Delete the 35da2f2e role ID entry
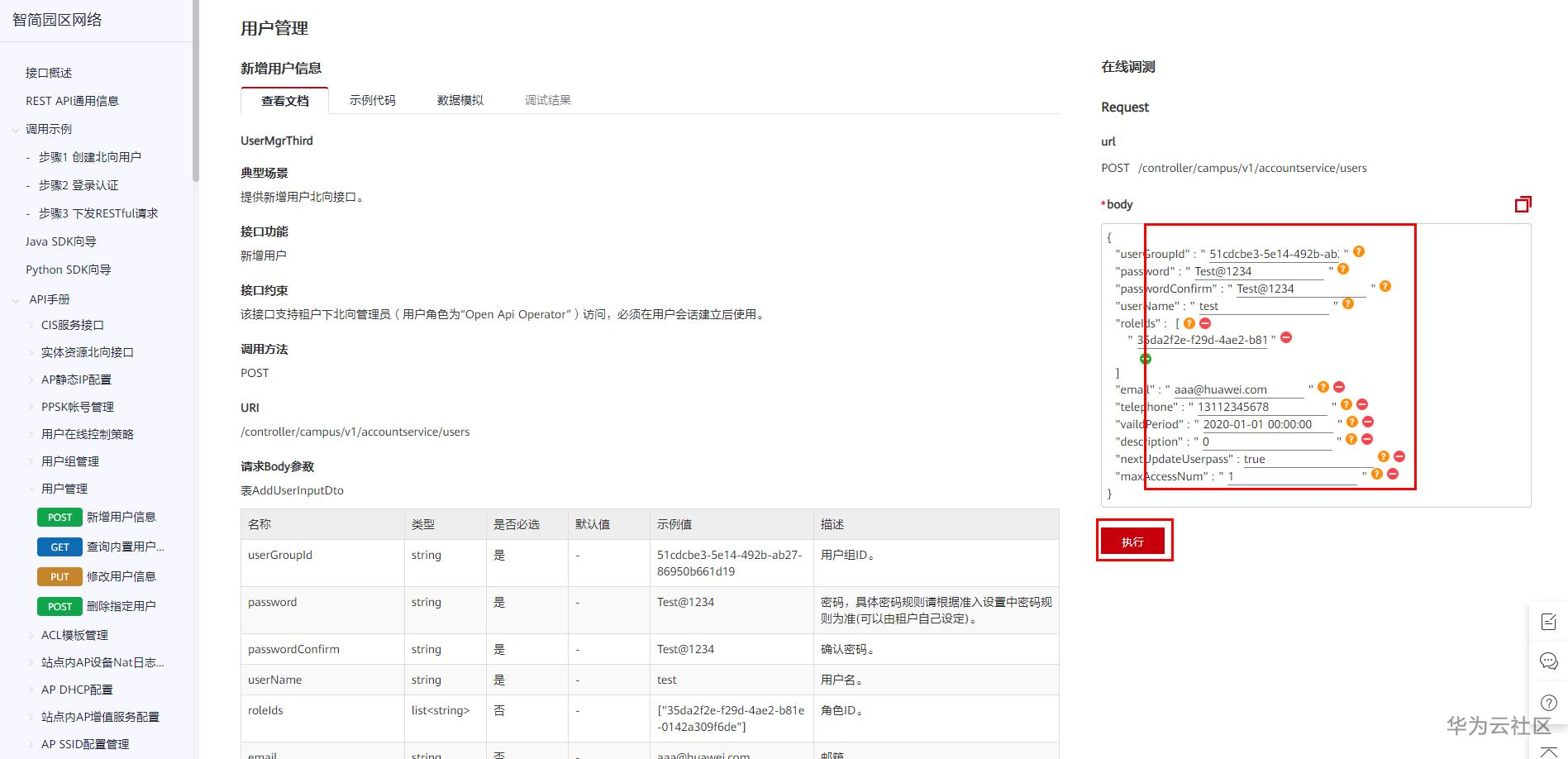This screenshot has width=1568, height=759. pos(1286,338)
